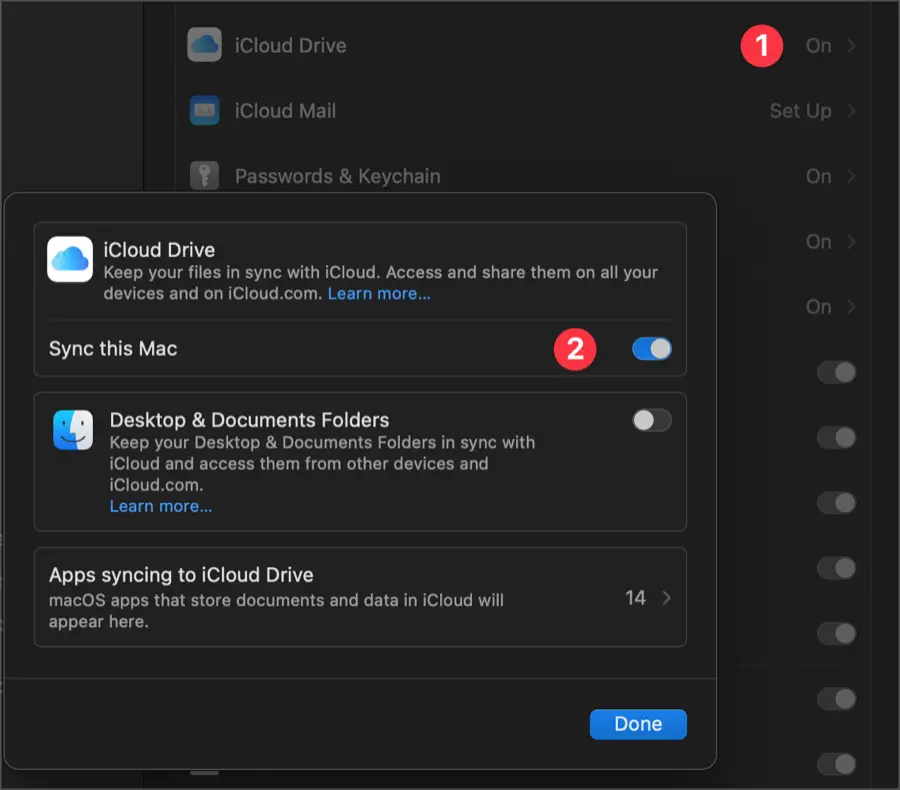Disable the Sync this Mac toggle
Viewport: 900px width, 790px height.
pyautogui.click(x=651, y=349)
